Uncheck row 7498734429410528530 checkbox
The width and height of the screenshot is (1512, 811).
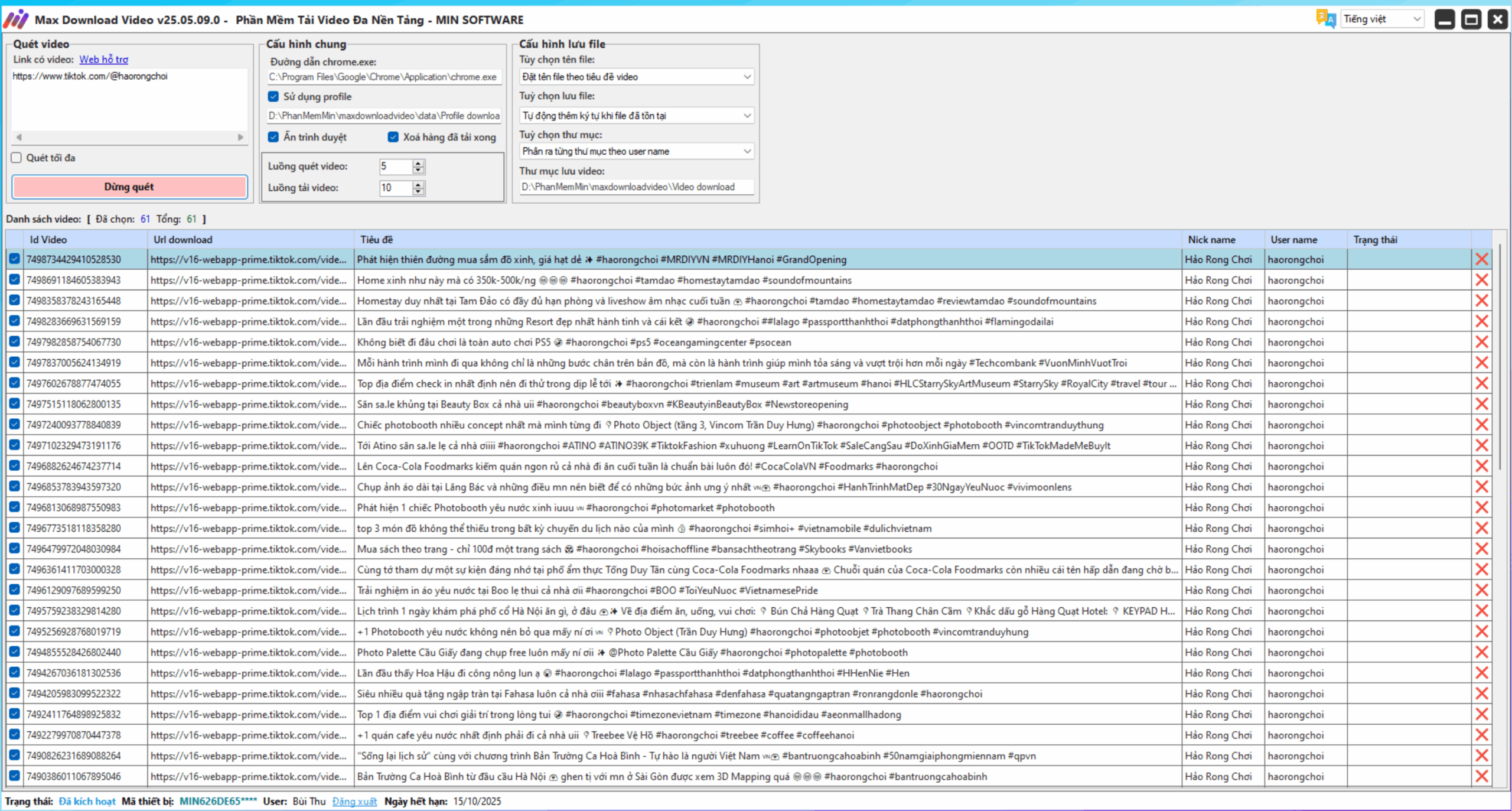(15, 259)
